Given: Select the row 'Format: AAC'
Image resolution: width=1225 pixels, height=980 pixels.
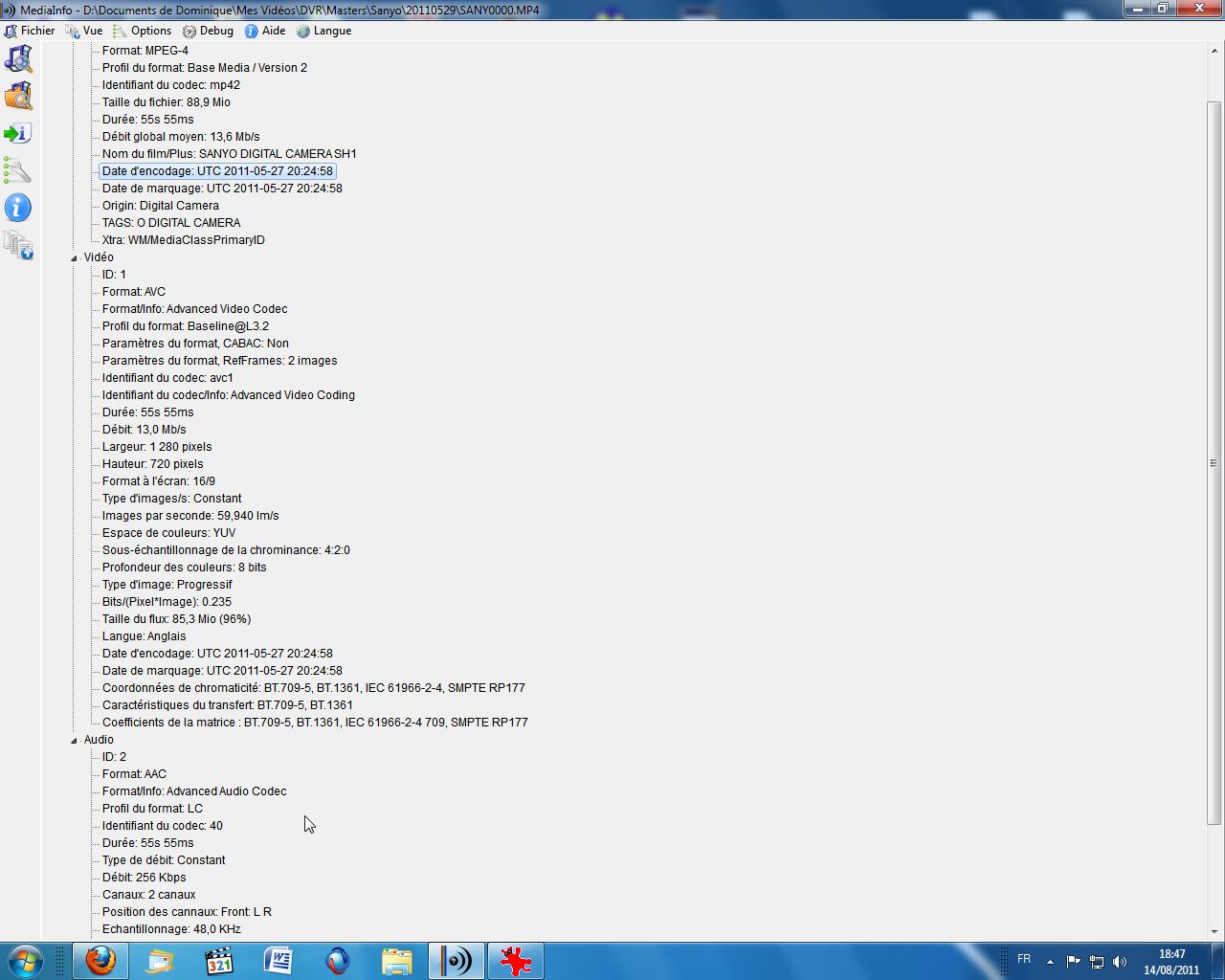Looking at the screenshot, I should pyautogui.click(x=134, y=774).
